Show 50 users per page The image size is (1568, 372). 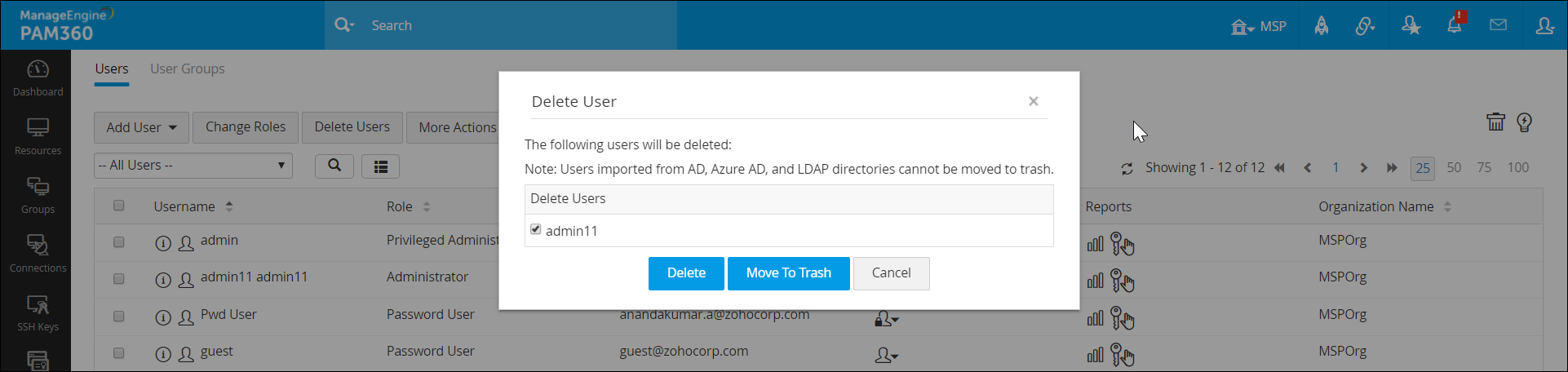coord(1454,167)
